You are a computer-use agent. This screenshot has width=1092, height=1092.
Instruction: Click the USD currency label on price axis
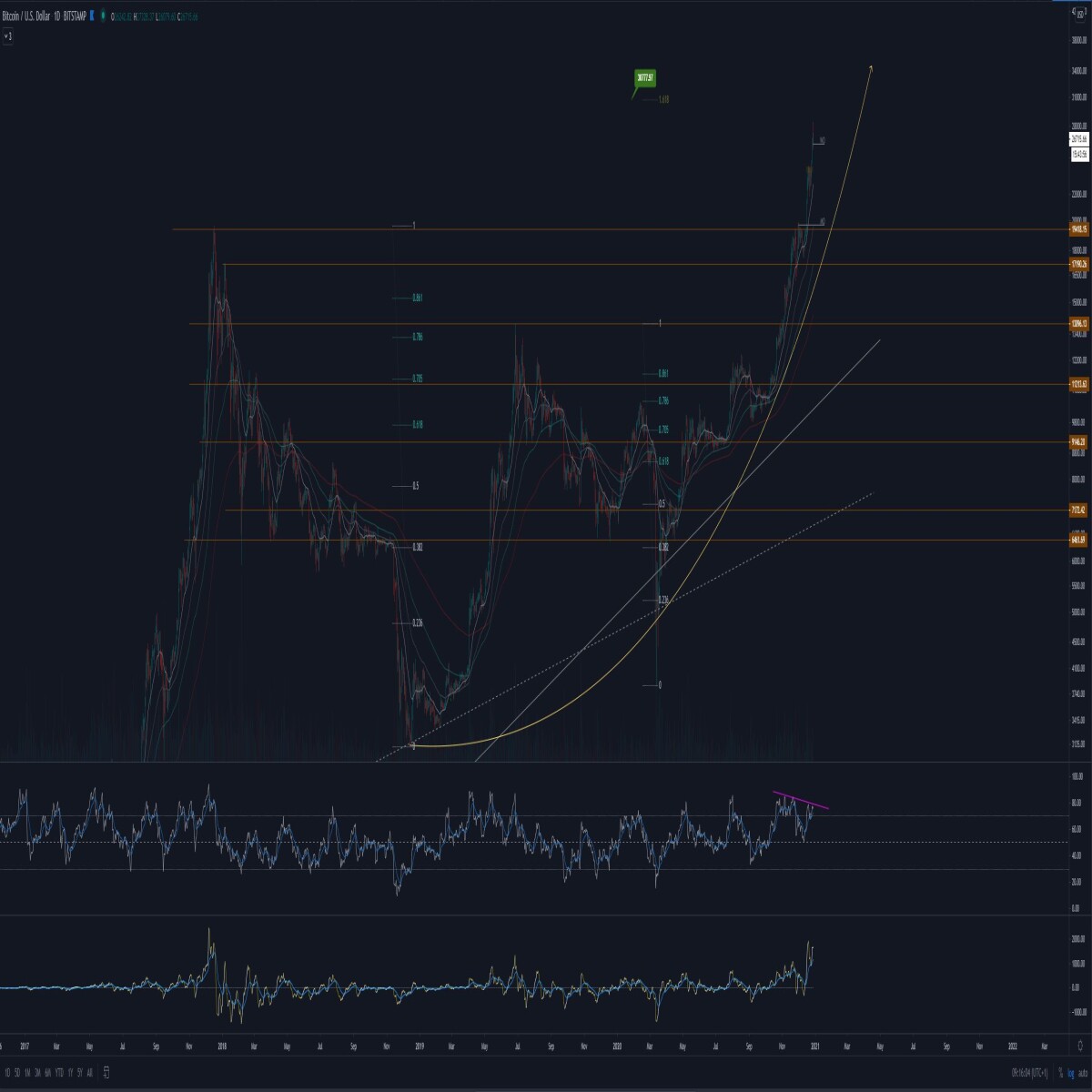(1079, 15)
